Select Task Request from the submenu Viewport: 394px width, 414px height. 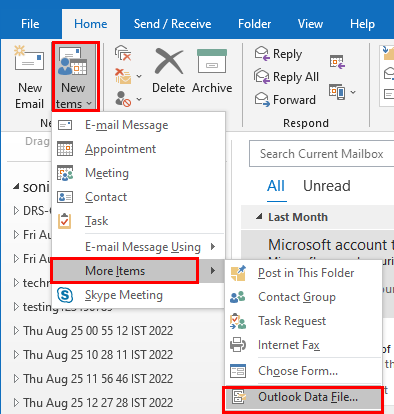point(303,321)
